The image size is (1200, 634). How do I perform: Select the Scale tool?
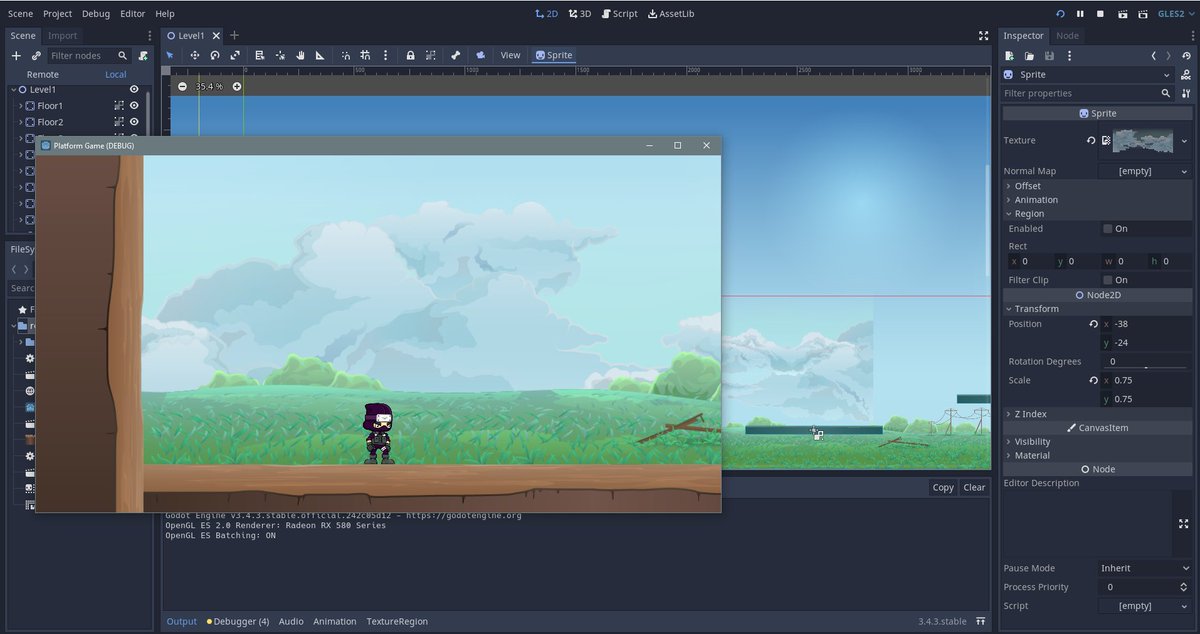tap(234, 55)
